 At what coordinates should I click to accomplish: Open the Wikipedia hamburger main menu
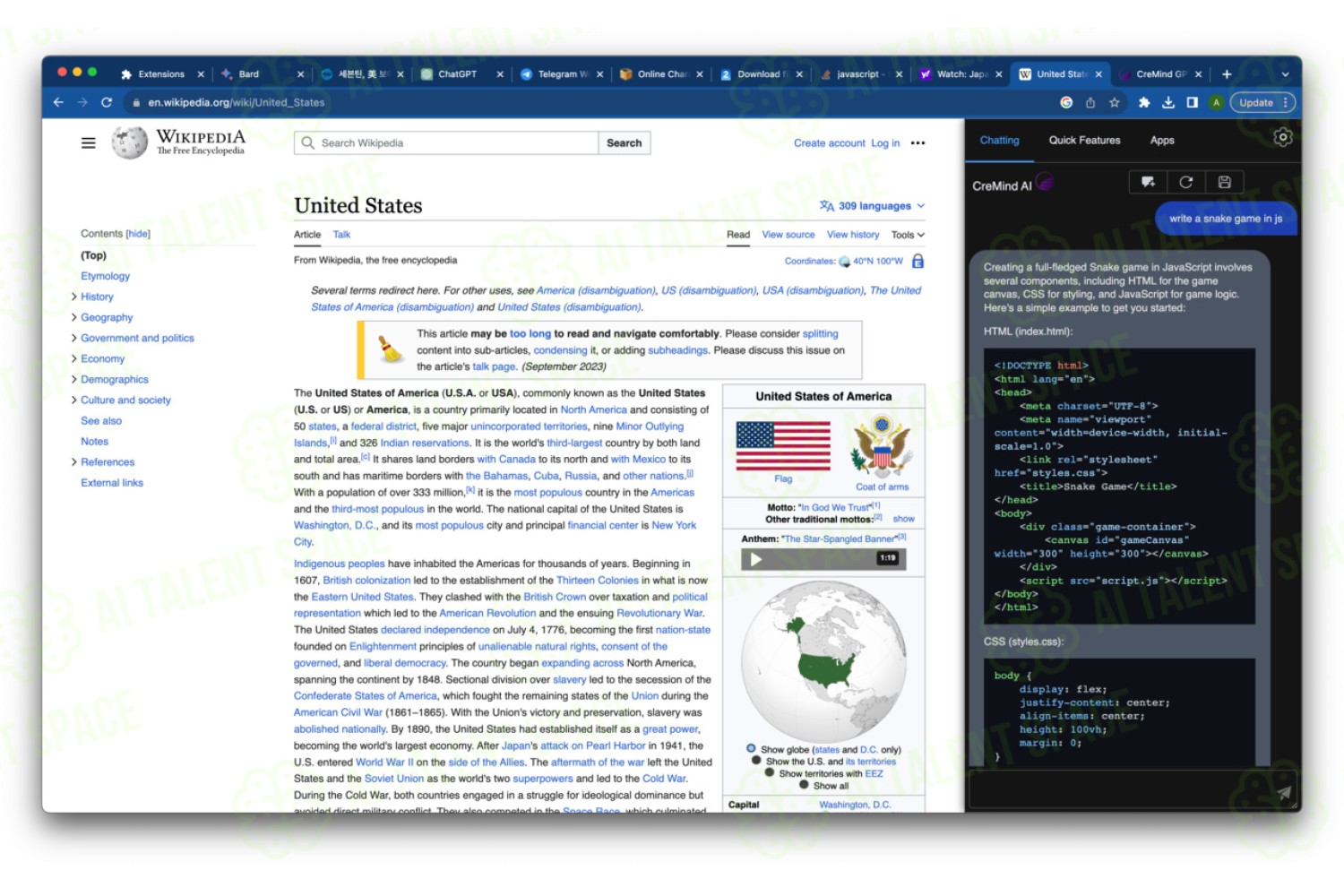coord(88,142)
